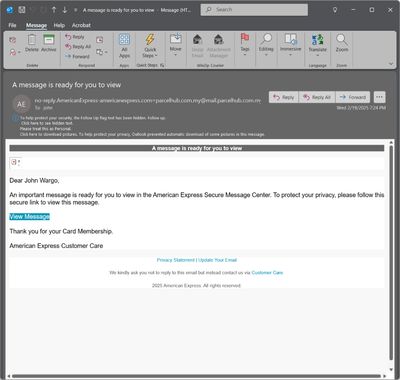Click 'Click here to see hidden text' notice

[47, 123]
